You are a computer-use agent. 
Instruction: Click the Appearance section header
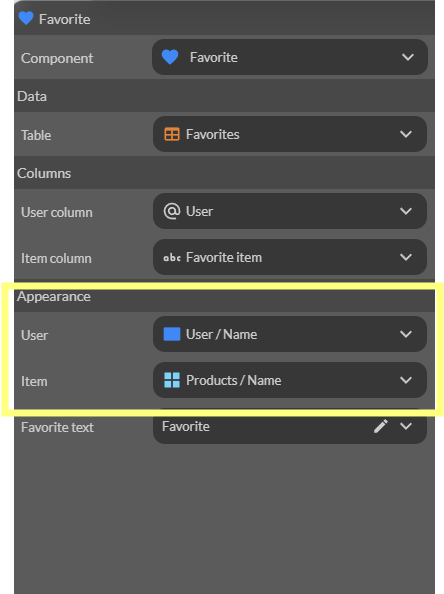pyautogui.click(x=224, y=297)
